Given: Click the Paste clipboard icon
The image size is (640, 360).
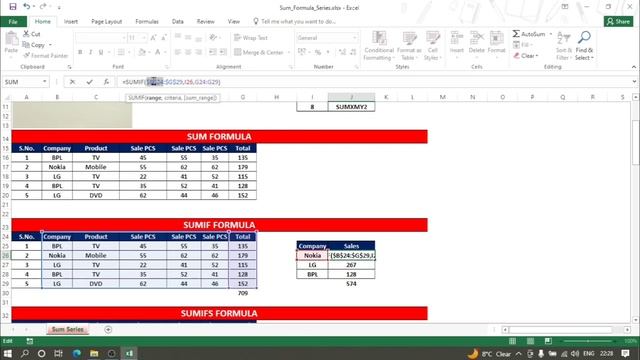Looking at the screenshot, I should point(11,39).
